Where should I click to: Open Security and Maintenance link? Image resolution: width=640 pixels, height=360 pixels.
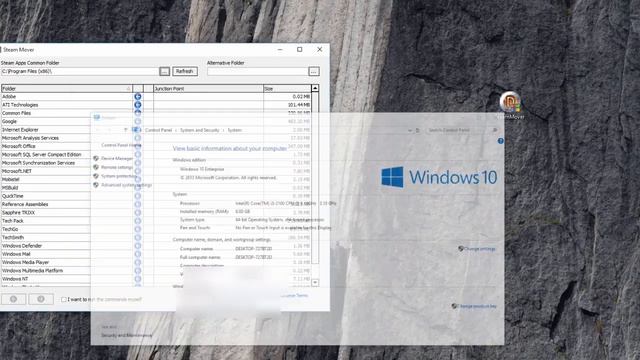tap(127, 336)
